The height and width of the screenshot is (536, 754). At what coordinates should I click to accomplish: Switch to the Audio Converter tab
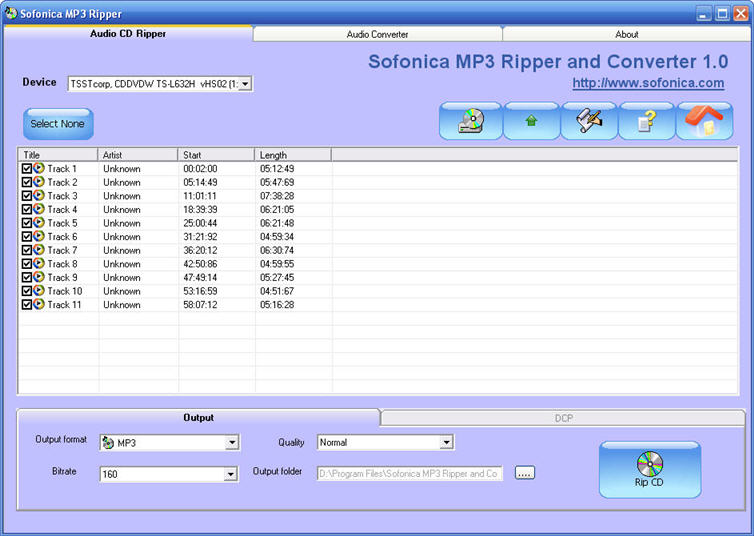[377, 34]
